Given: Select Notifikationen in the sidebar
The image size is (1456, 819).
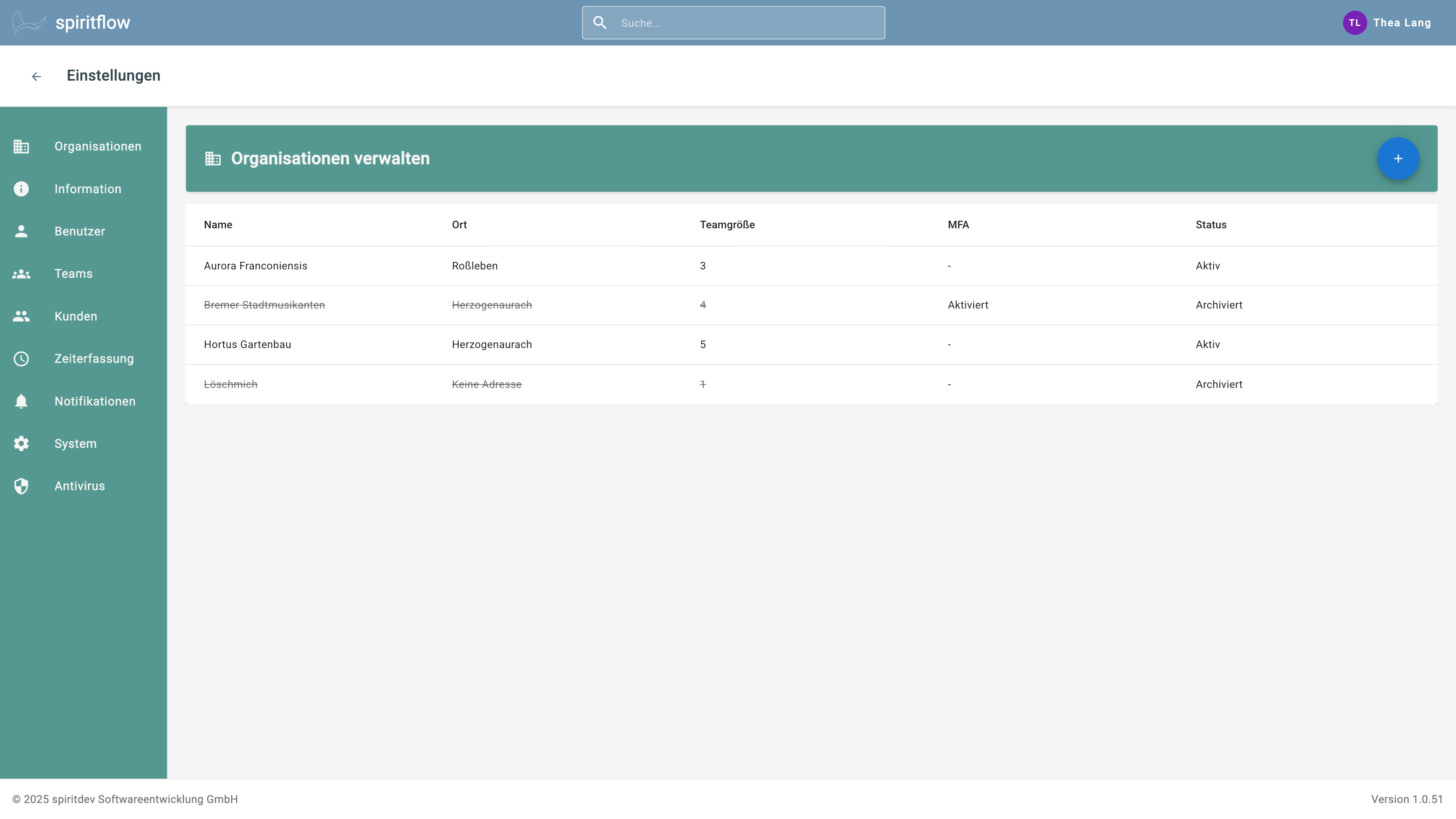Looking at the screenshot, I should 84,401.
